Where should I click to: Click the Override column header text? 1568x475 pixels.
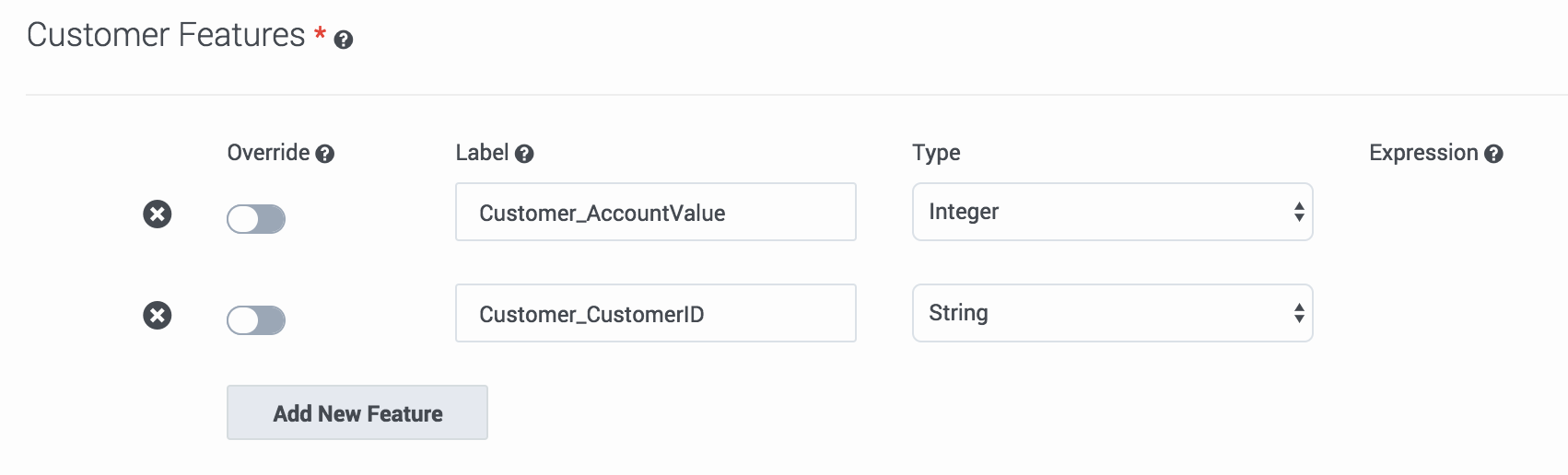(268, 153)
